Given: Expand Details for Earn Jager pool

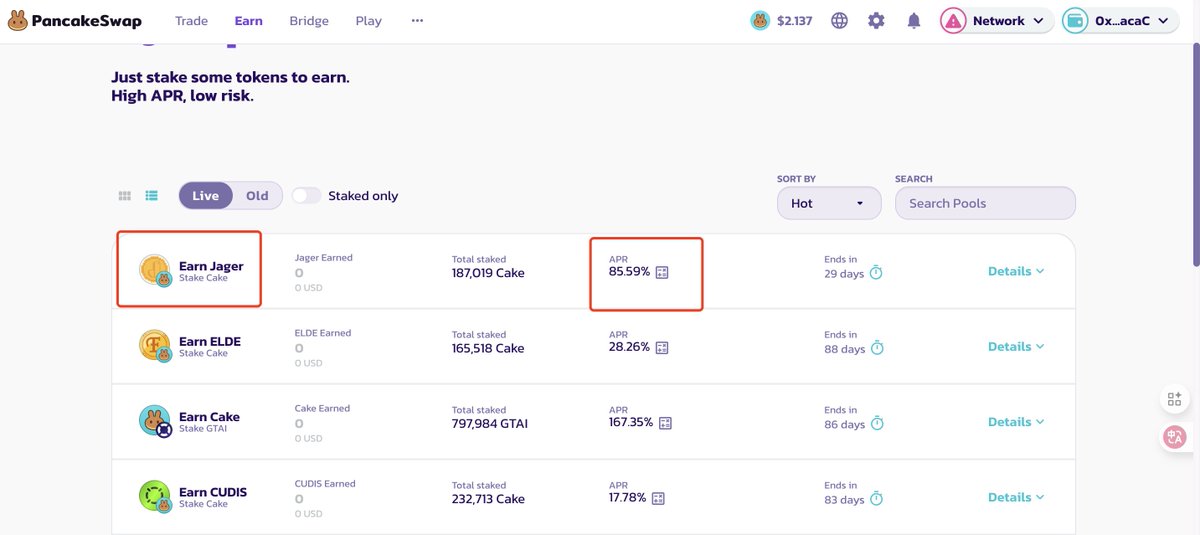Looking at the screenshot, I should pos(1016,271).
